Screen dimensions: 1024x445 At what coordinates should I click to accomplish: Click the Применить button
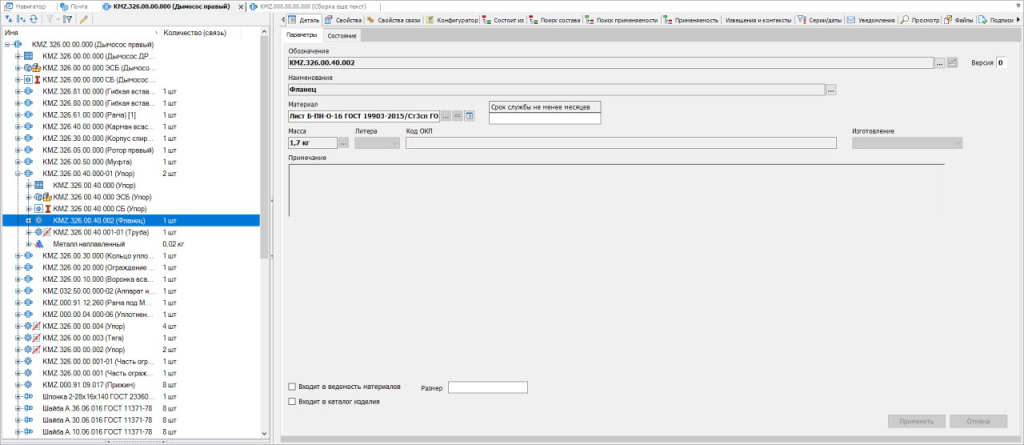[x=914, y=422]
